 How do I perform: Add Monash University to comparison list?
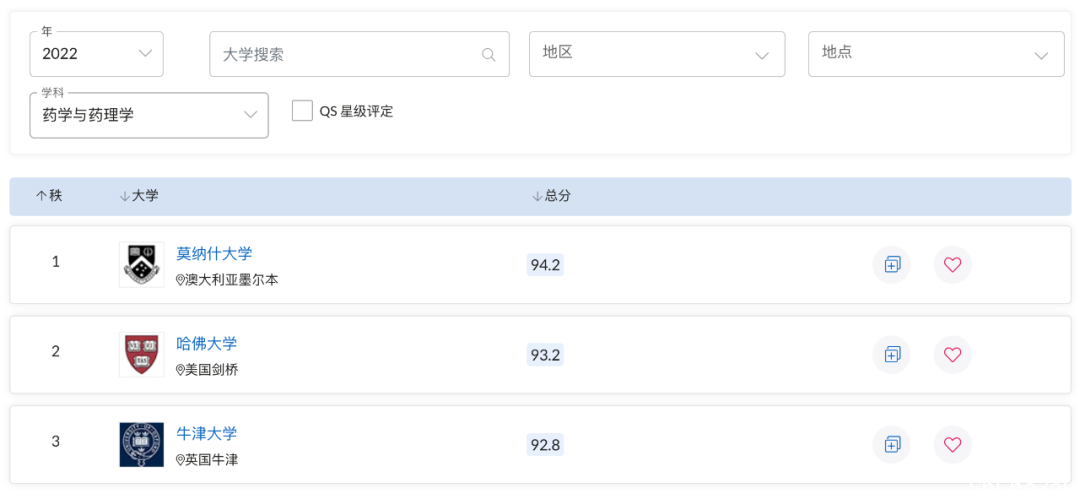point(891,265)
